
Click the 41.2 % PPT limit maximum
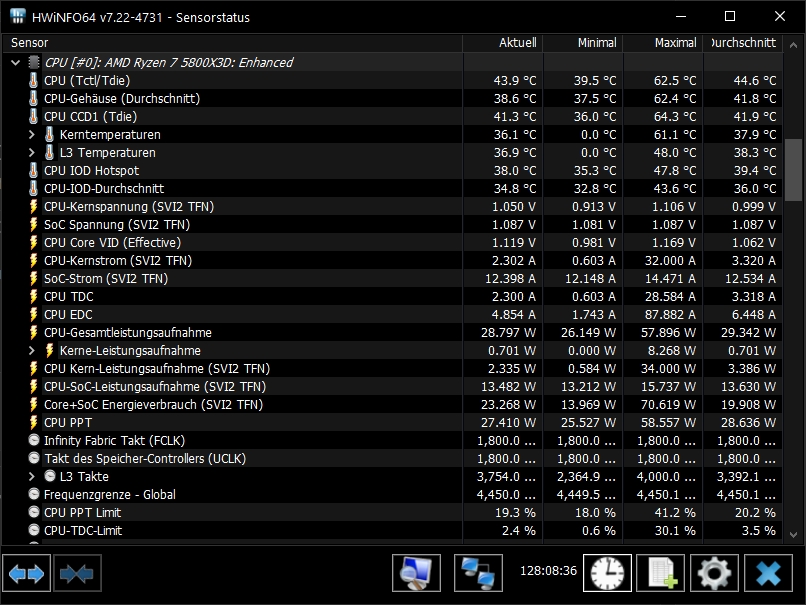[x=675, y=512]
